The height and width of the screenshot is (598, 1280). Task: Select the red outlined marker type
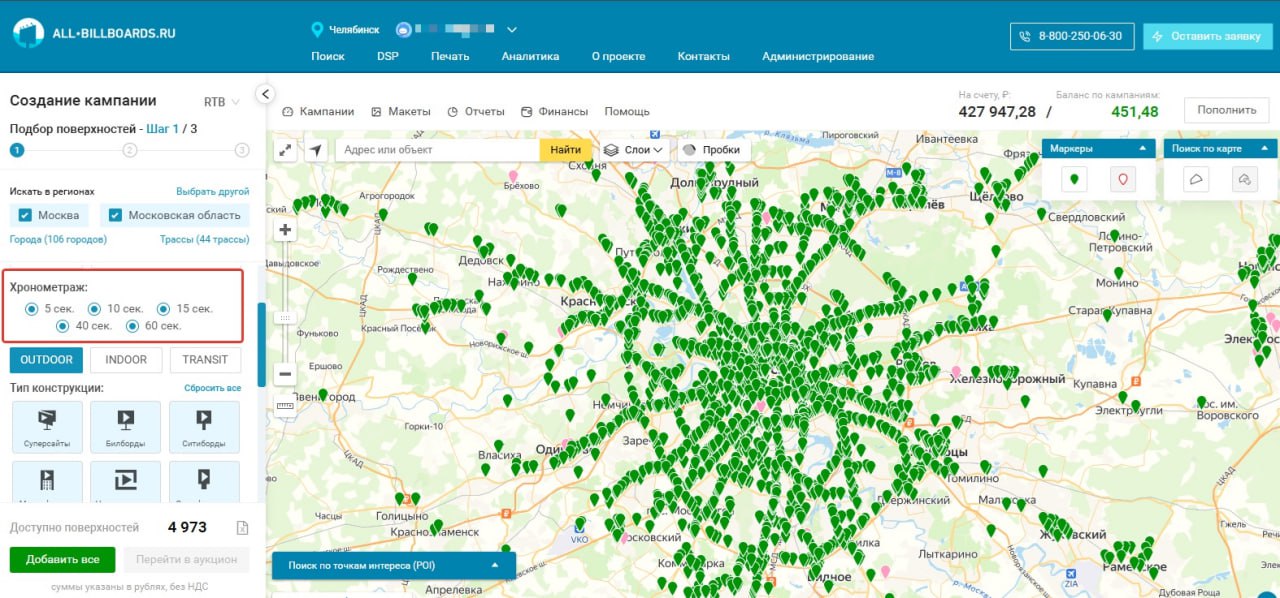[1122, 180]
